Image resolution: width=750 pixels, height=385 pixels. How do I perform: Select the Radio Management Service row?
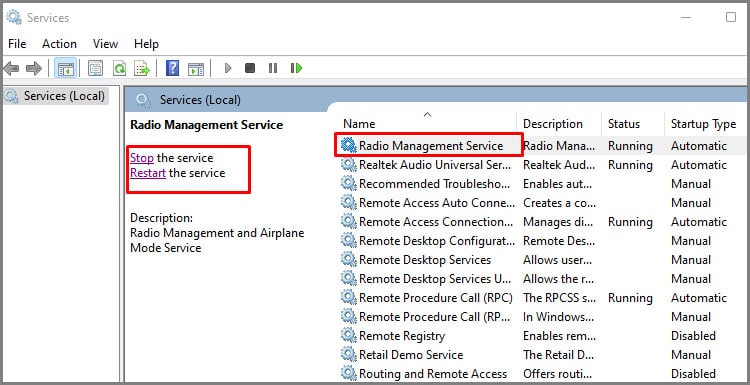431,145
